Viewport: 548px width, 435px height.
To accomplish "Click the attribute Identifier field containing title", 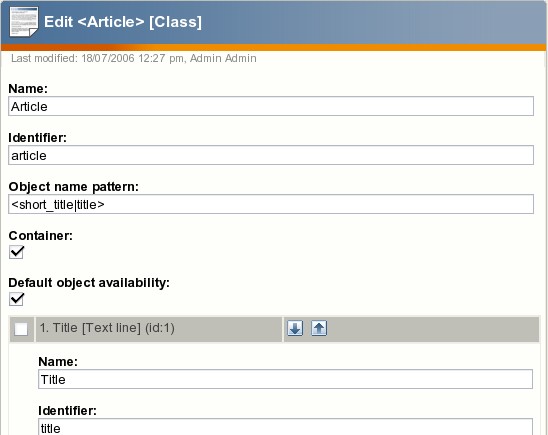I will point(285,427).
